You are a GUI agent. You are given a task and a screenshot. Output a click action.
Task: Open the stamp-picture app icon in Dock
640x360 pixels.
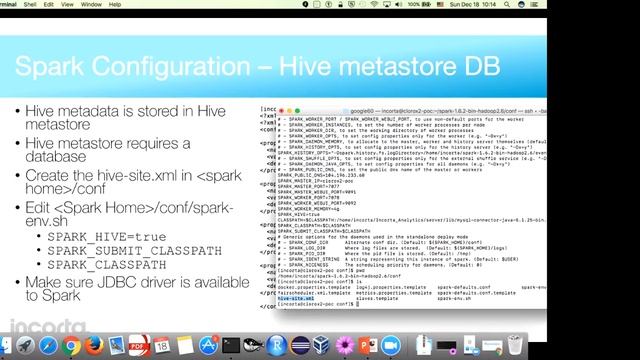(x=117, y=346)
